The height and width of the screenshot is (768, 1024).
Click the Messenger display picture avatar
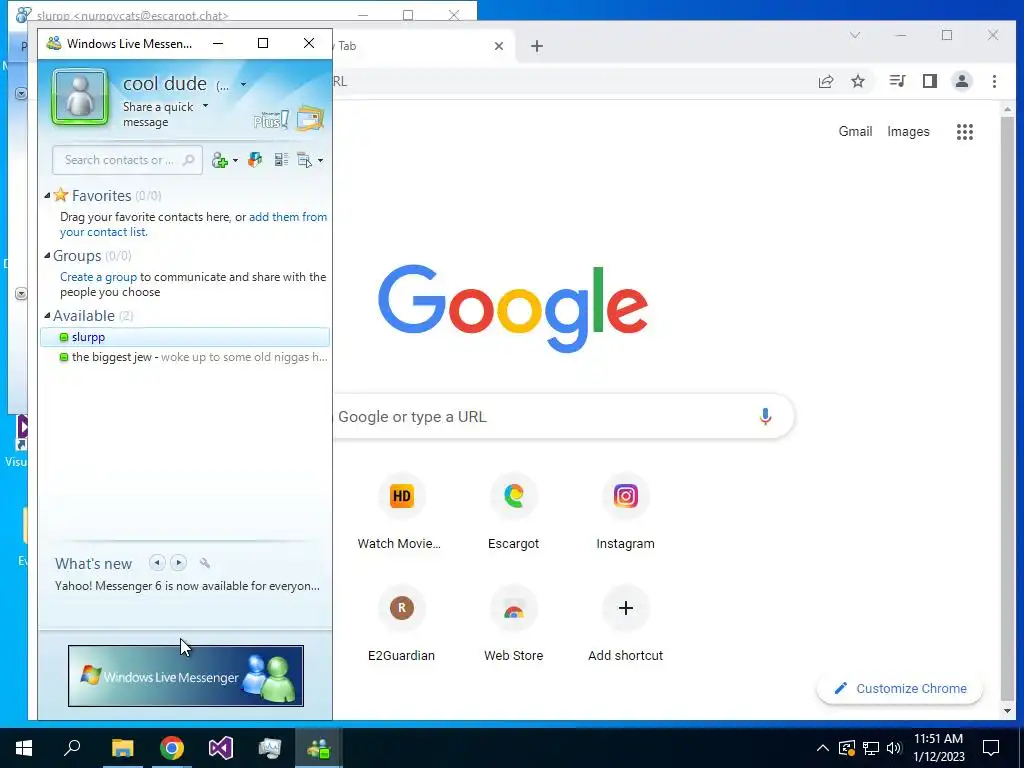click(80, 97)
